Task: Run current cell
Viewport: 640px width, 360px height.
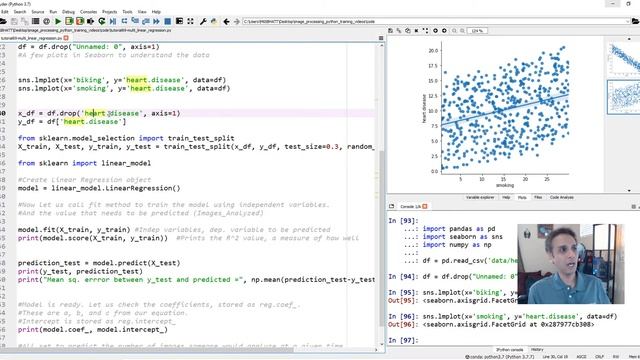Action: point(69,21)
